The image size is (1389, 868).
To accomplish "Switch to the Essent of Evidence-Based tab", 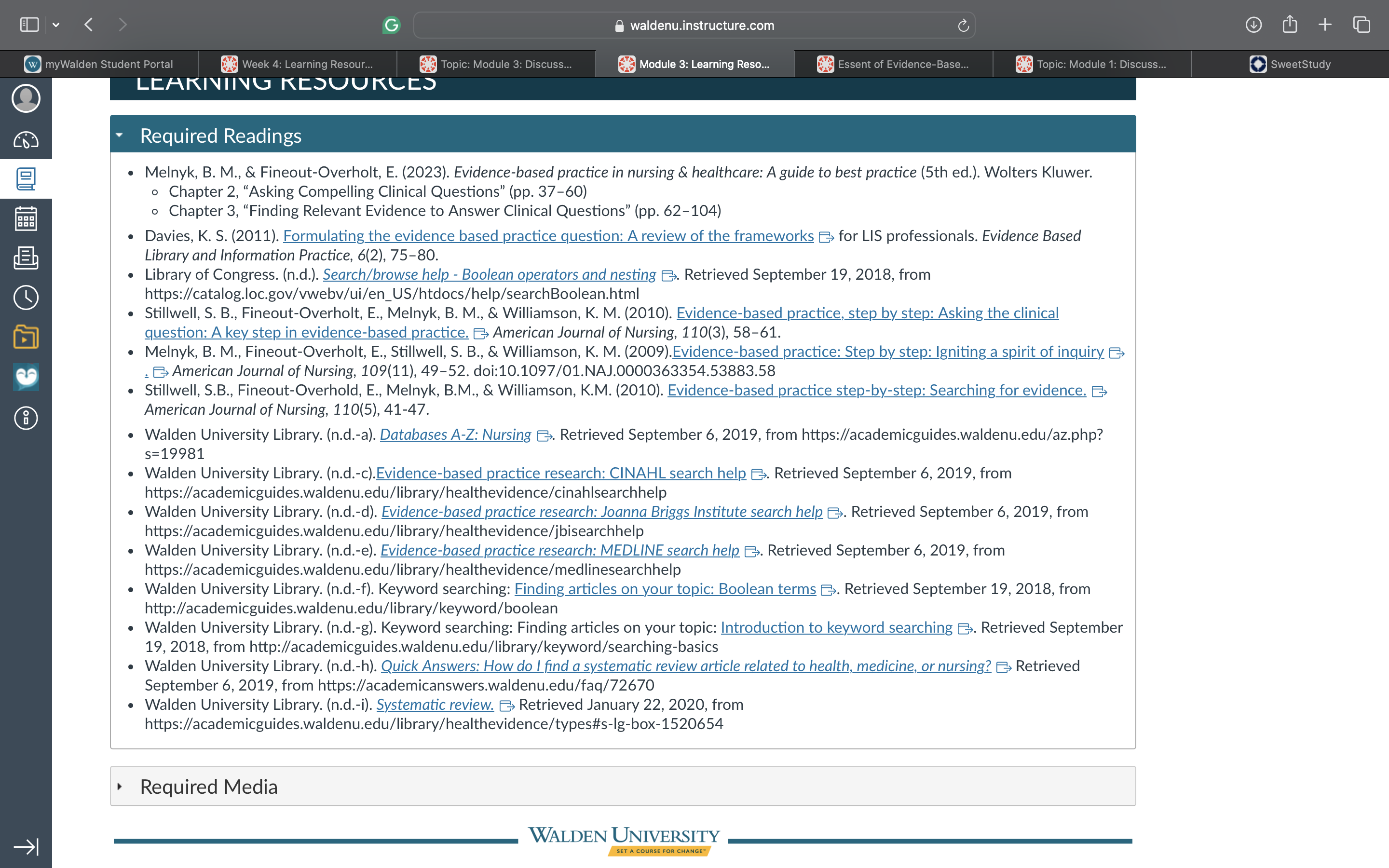I will point(893,64).
